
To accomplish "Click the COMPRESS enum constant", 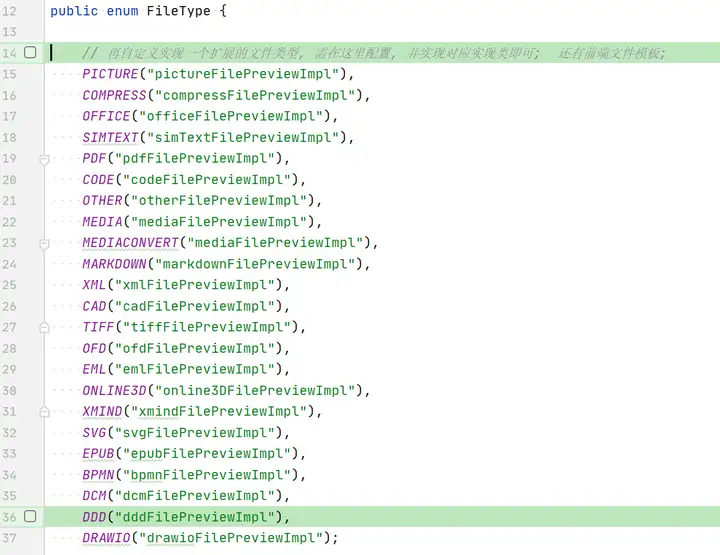I will (x=114, y=95).
